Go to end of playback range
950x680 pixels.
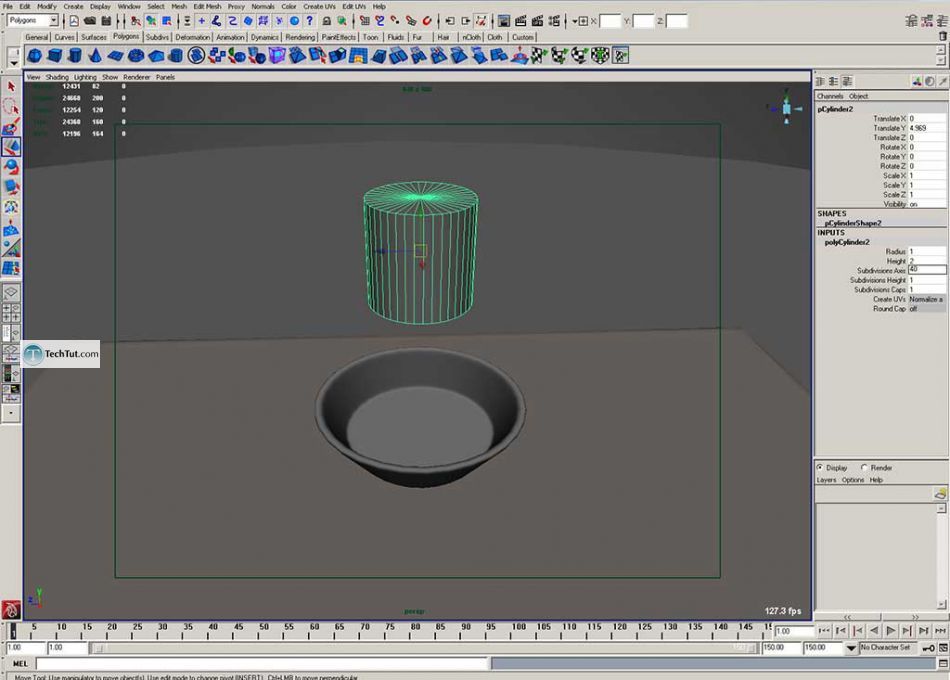pyautogui.click(x=940, y=631)
